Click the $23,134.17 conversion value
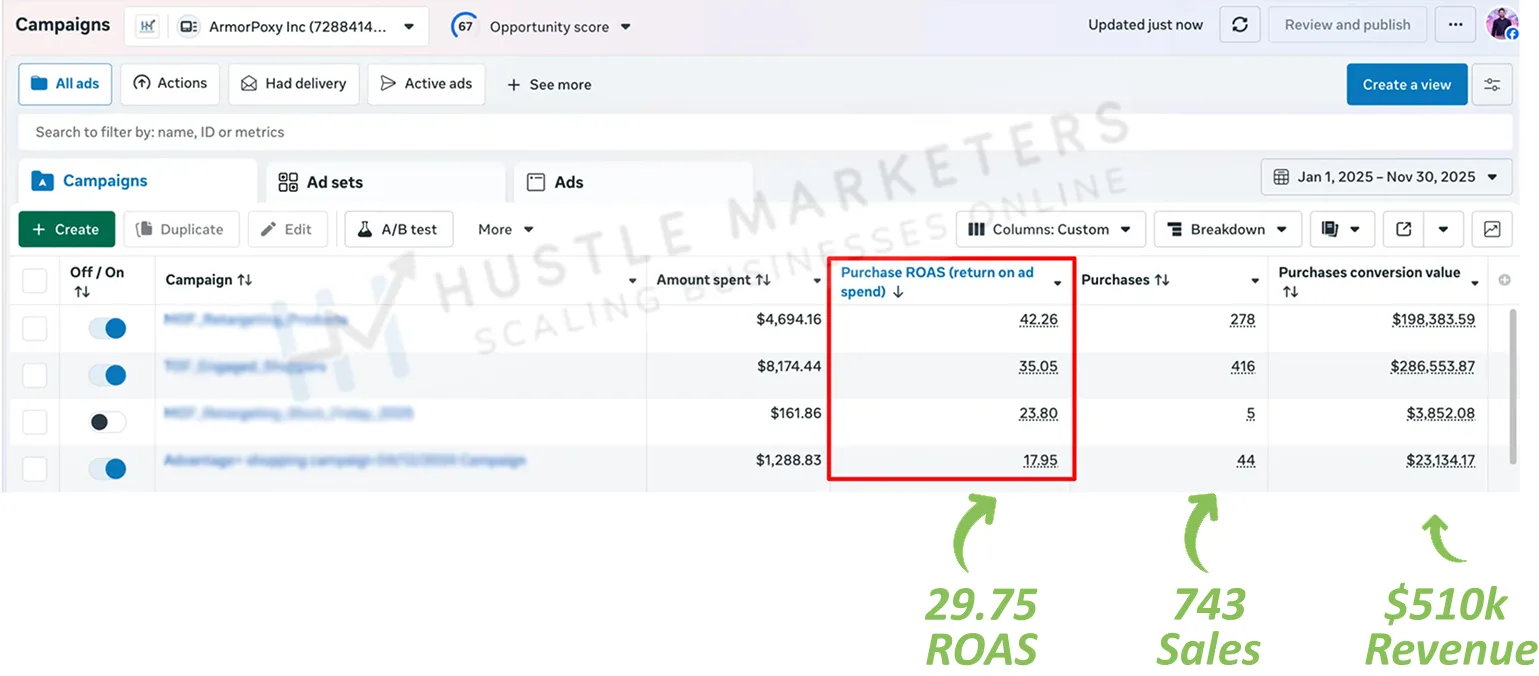This screenshot has height=676, width=1539. [1438, 461]
